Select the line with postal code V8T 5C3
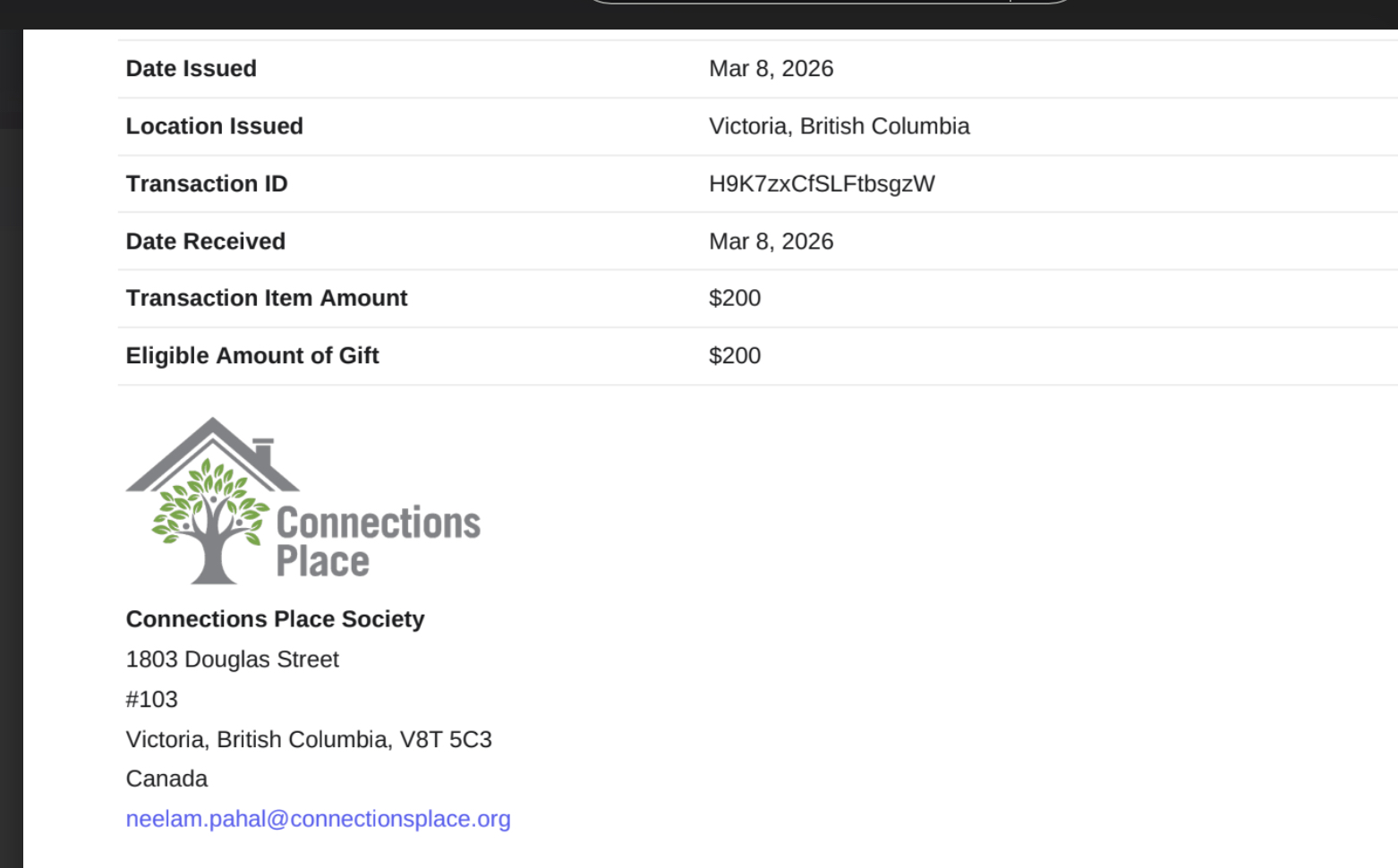Screen dimensions: 1398x868 [x=309, y=739]
